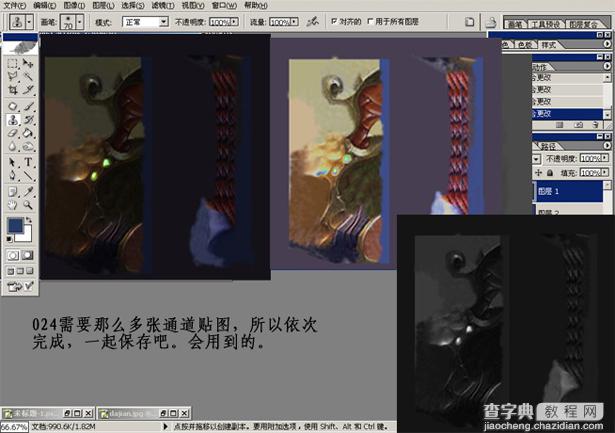Jump to ImageReady button
The height and width of the screenshot is (433, 615).
(x=20, y=287)
